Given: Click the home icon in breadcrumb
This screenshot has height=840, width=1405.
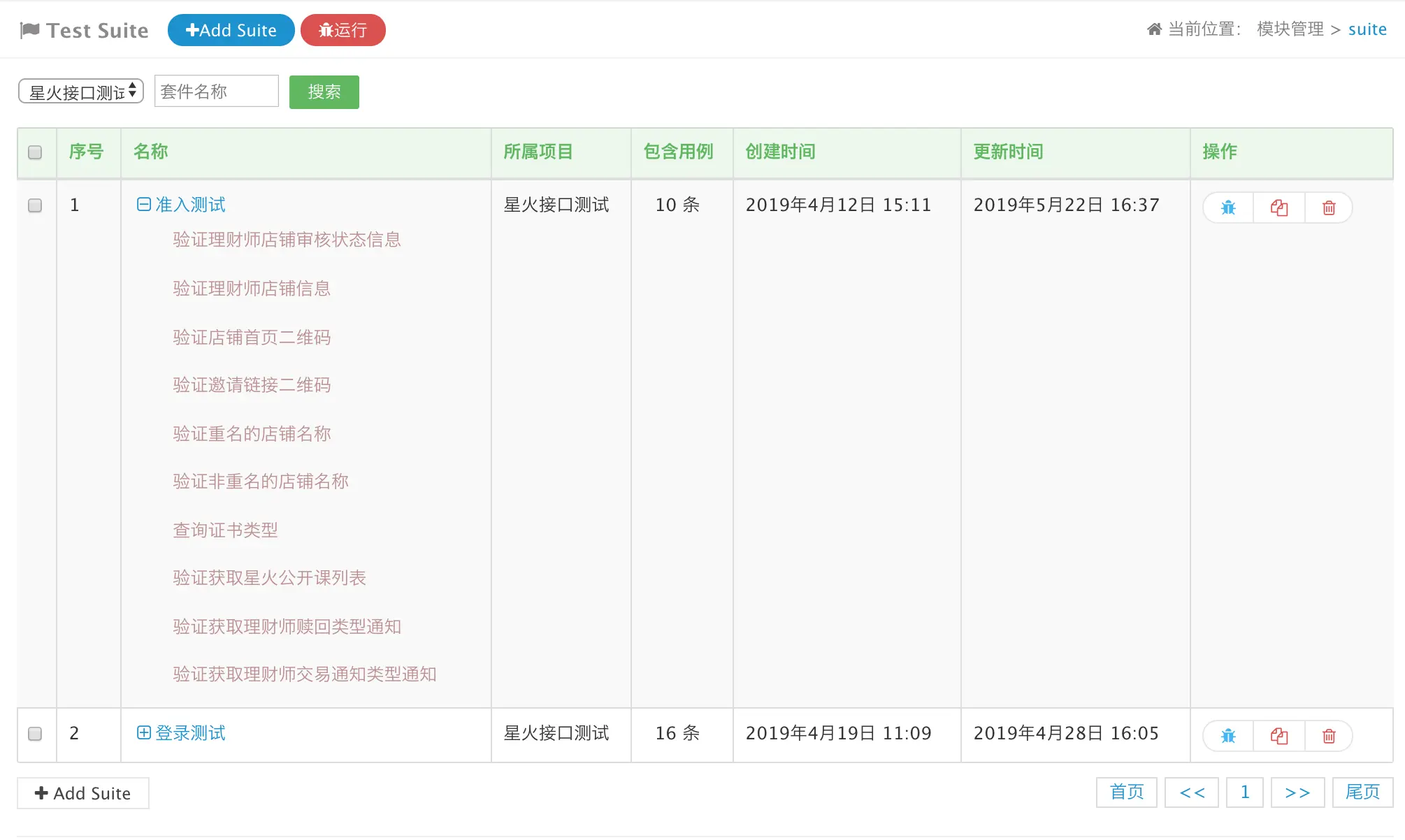Looking at the screenshot, I should [x=1154, y=29].
